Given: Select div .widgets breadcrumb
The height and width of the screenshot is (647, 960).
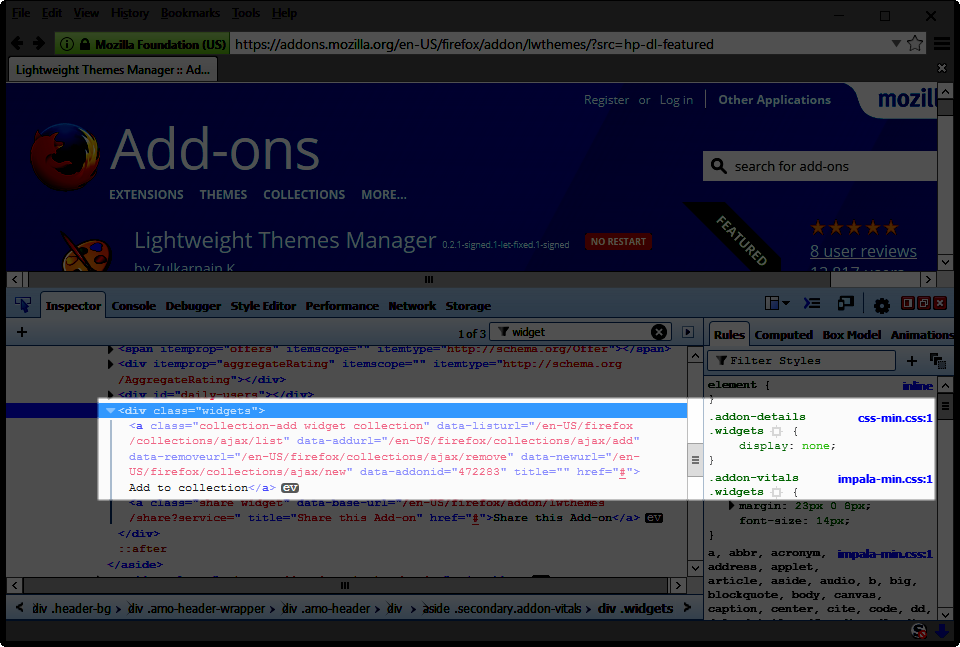Looking at the screenshot, I should coord(636,608).
